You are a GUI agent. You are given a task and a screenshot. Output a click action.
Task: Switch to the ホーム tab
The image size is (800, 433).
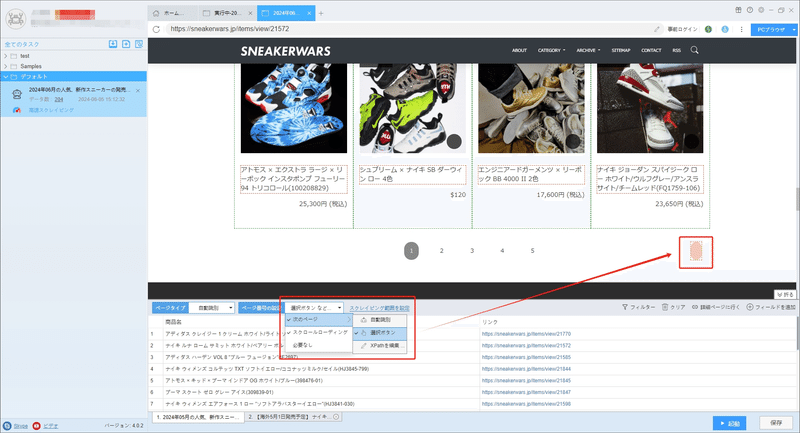tap(173, 13)
